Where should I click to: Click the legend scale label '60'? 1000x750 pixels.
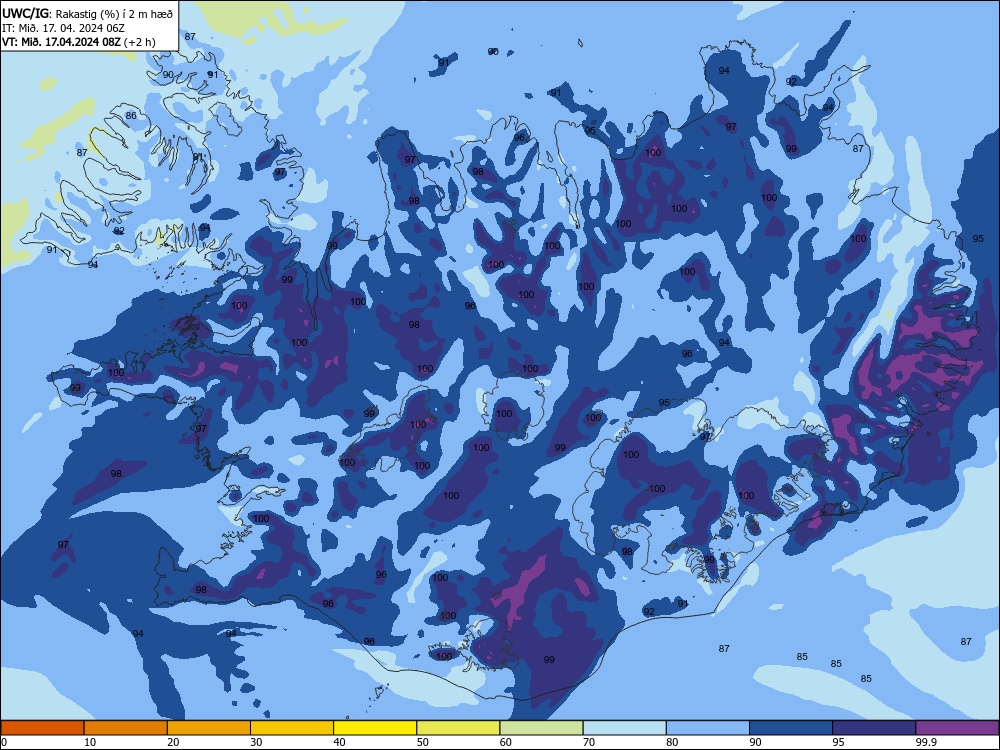coord(506,742)
